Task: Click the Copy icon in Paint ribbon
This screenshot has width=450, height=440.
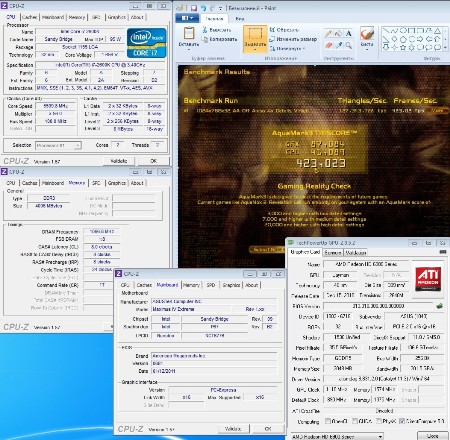Action: (205, 39)
